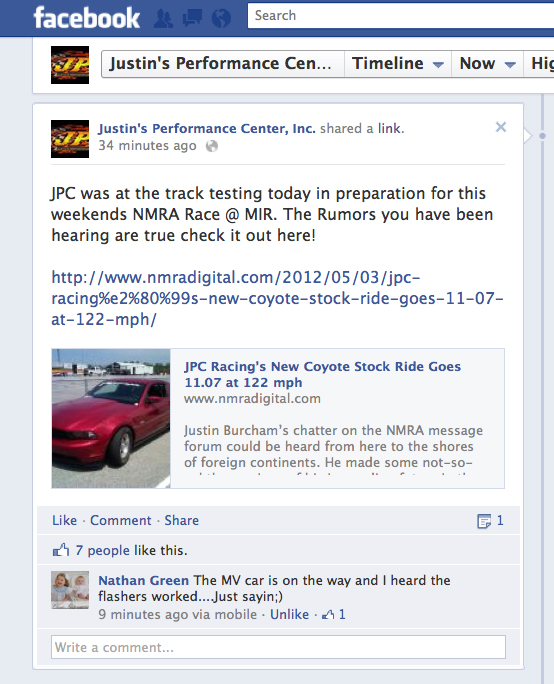This screenshot has width=554, height=684.
Task: Open the friend requests icon
Action: click(x=164, y=19)
